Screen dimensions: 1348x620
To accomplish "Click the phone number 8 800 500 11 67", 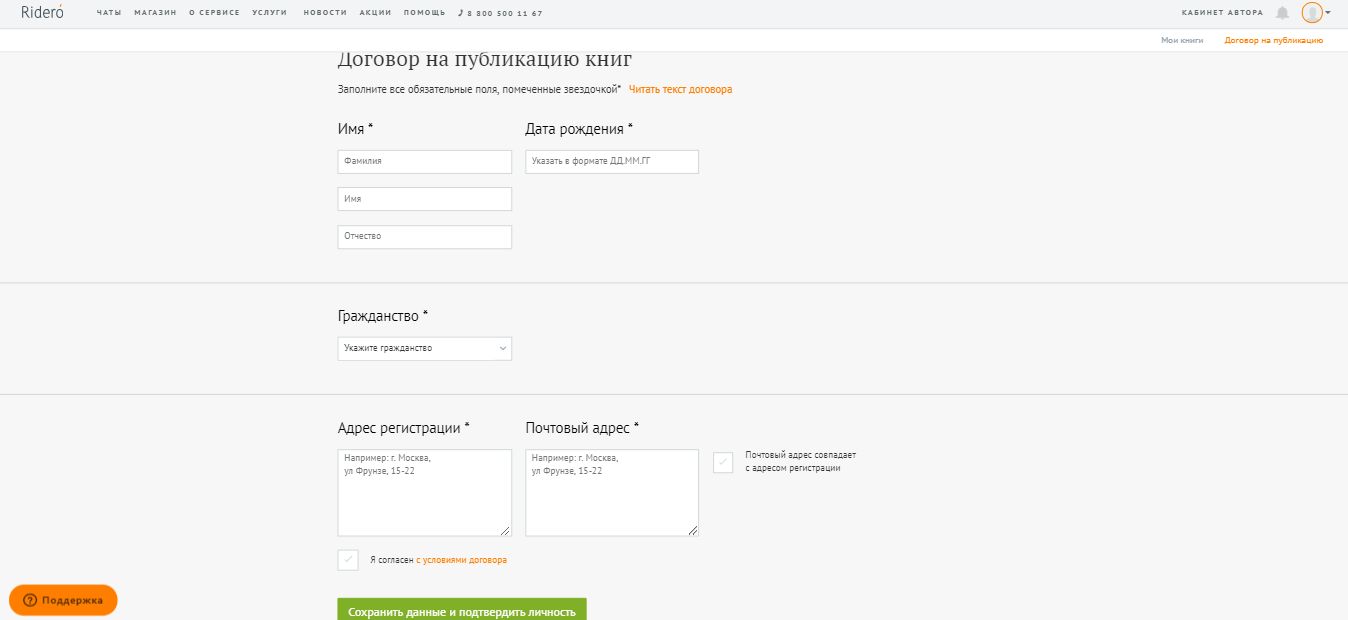I will point(504,13).
